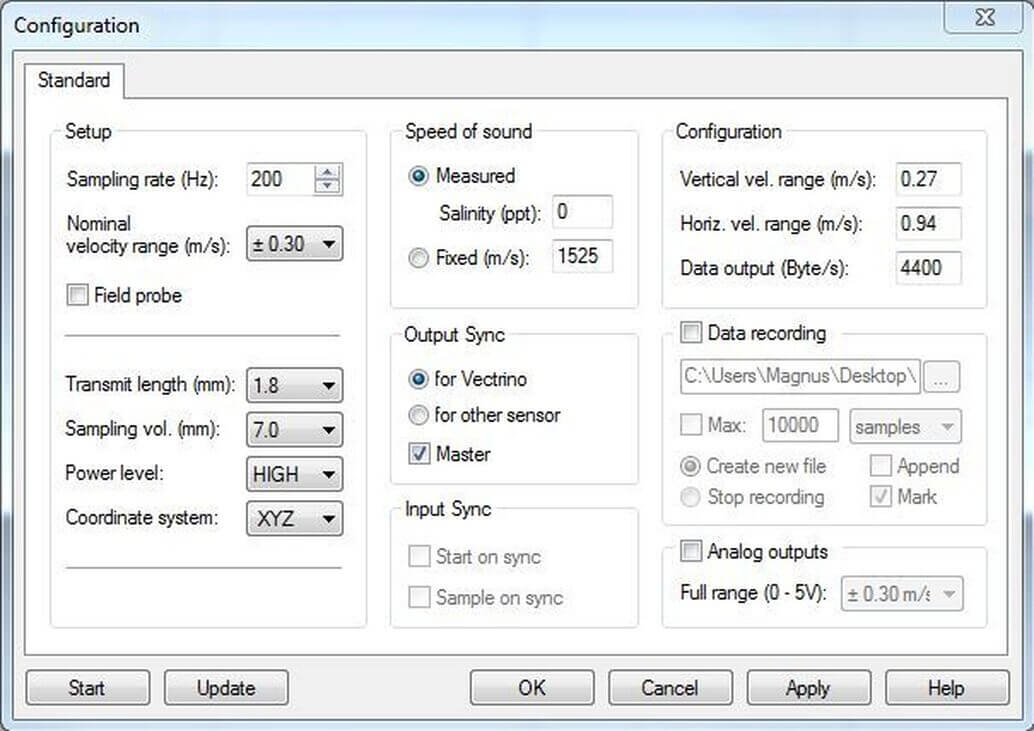
Task: Select the Create new file option
Action: (x=690, y=466)
